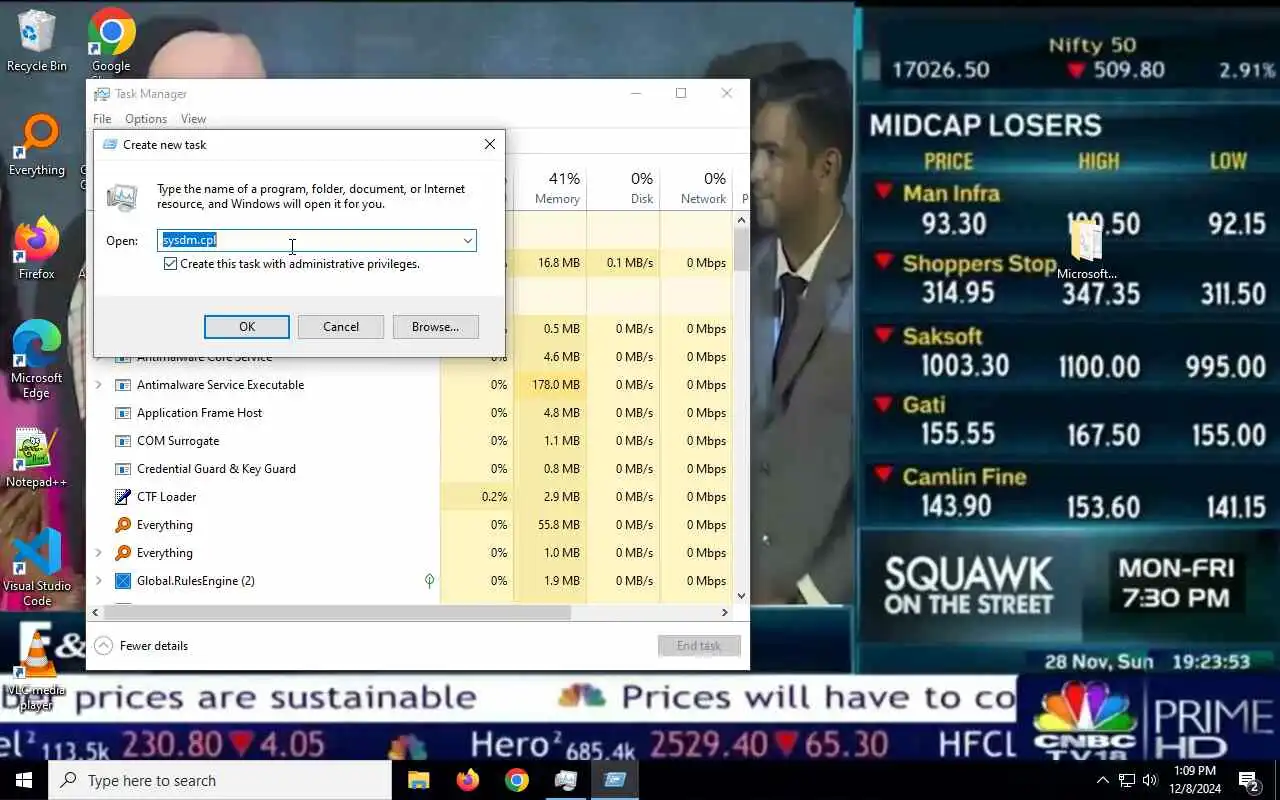Click the scroll-down arrow of process list
The height and width of the screenshot is (800, 1280).
(741, 596)
